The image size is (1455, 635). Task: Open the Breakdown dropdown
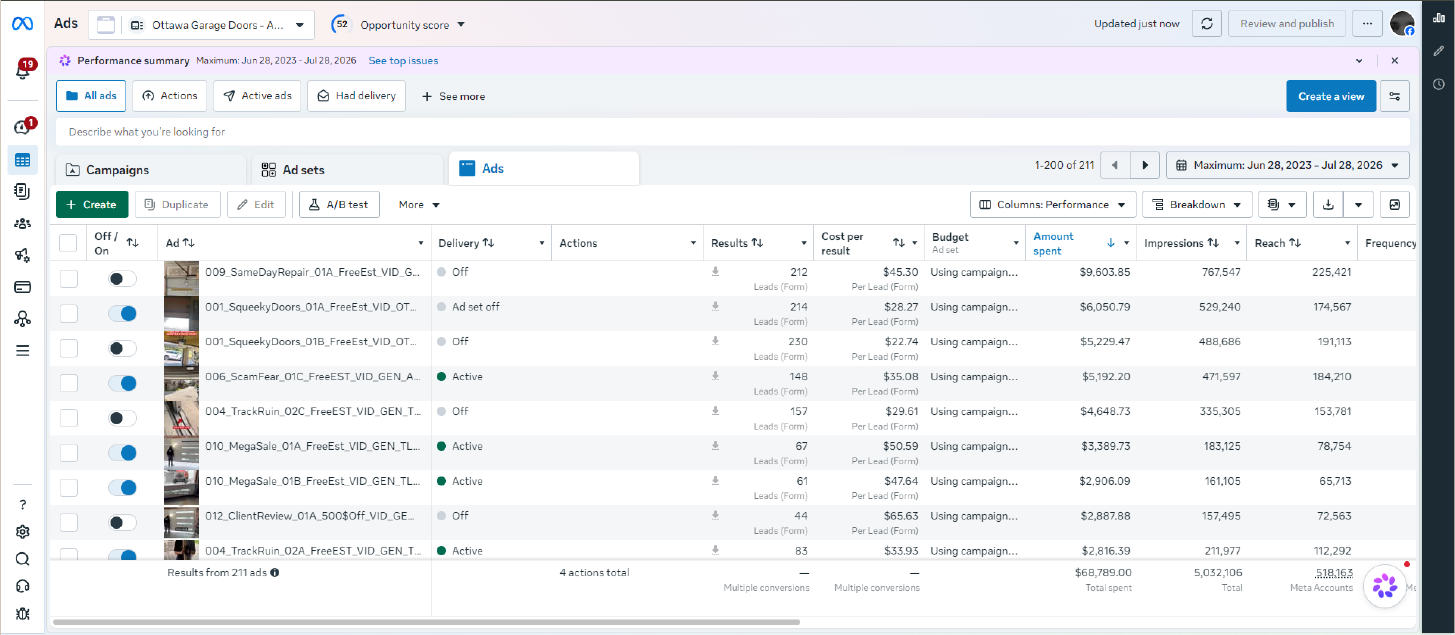[1197, 204]
